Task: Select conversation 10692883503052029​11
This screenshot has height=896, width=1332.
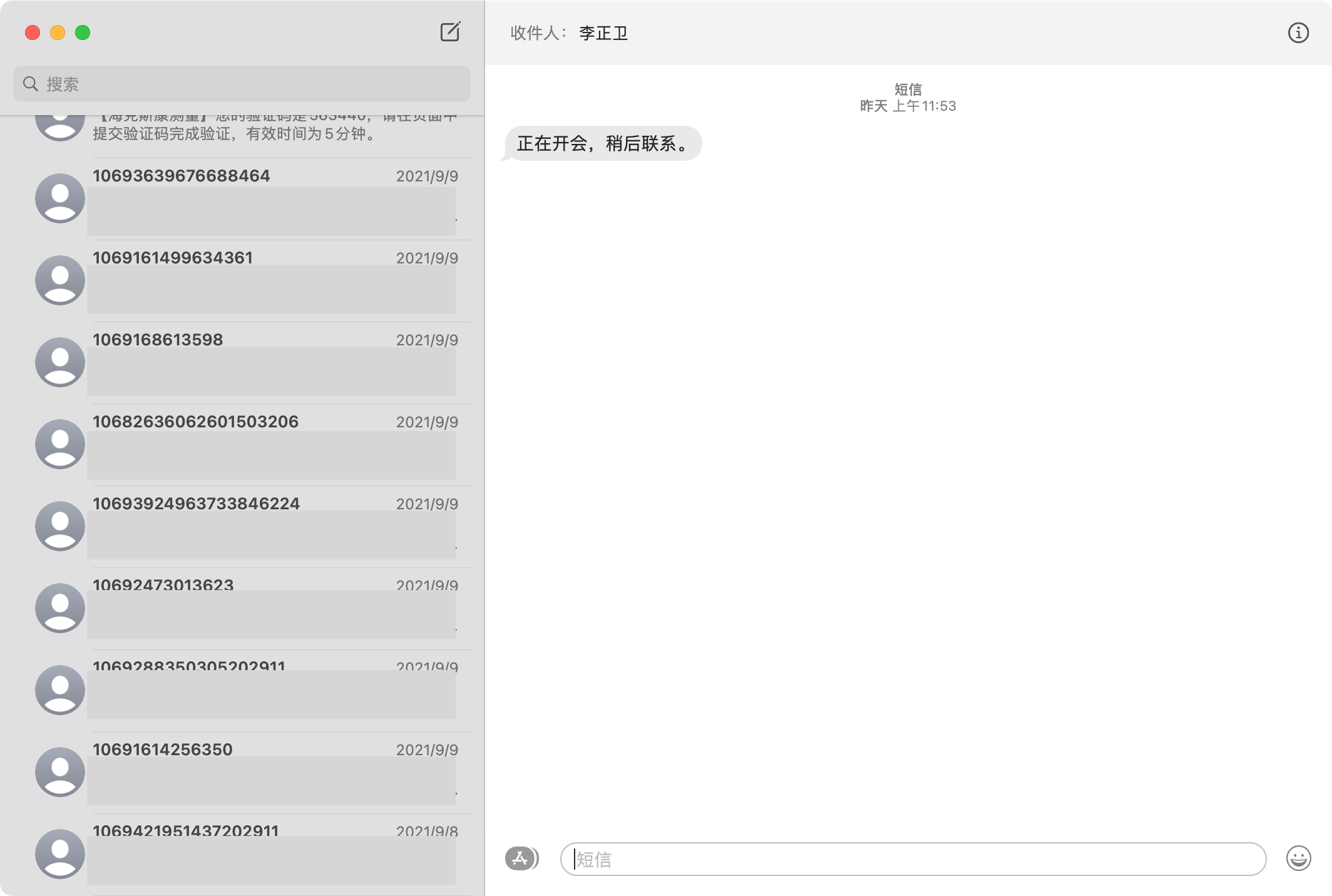Action: 275,690
